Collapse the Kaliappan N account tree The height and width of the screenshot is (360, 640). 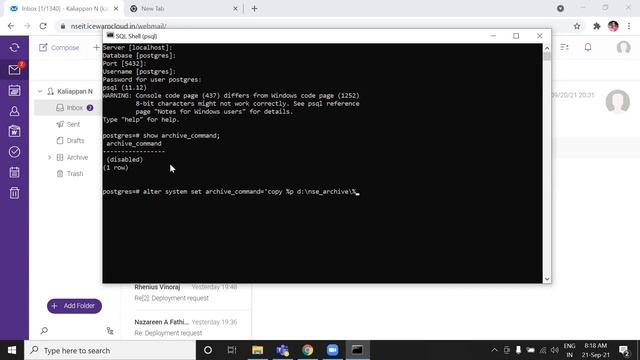(x=40, y=91)
